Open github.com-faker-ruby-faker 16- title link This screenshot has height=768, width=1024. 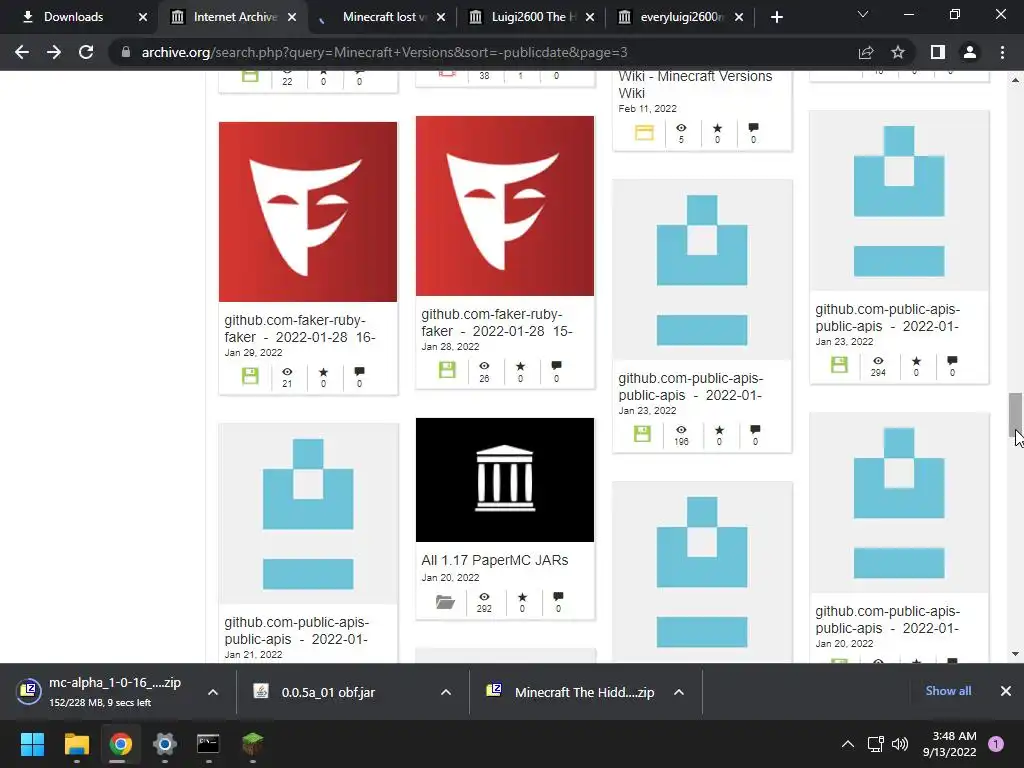[x=300, y=328]
